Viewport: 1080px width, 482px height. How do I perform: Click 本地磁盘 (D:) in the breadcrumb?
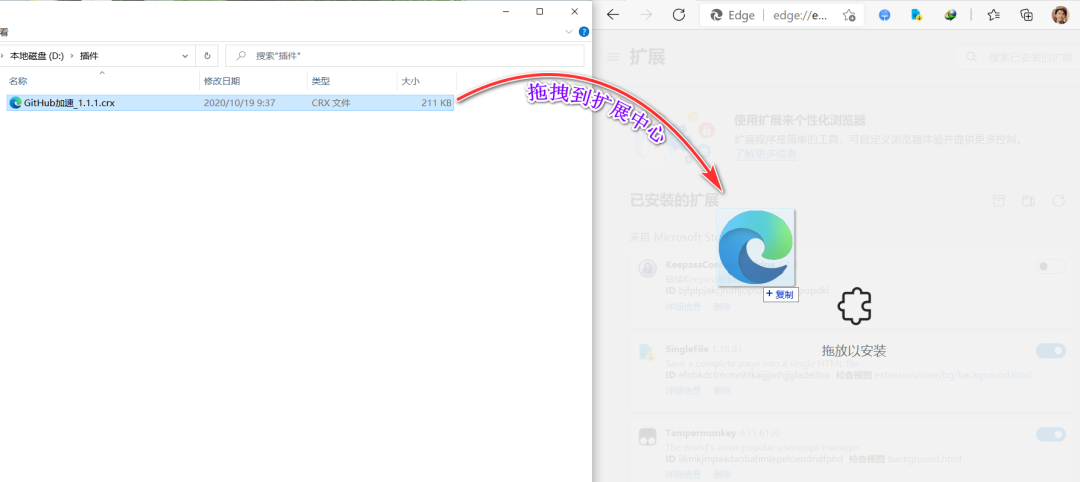(x=37, y=56)
